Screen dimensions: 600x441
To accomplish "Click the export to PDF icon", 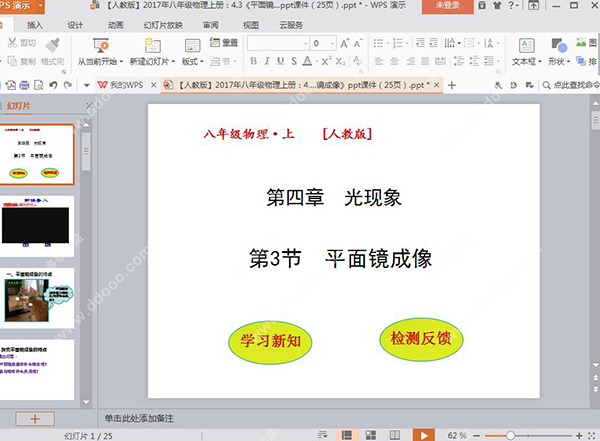I will click(x=10, y=85).
